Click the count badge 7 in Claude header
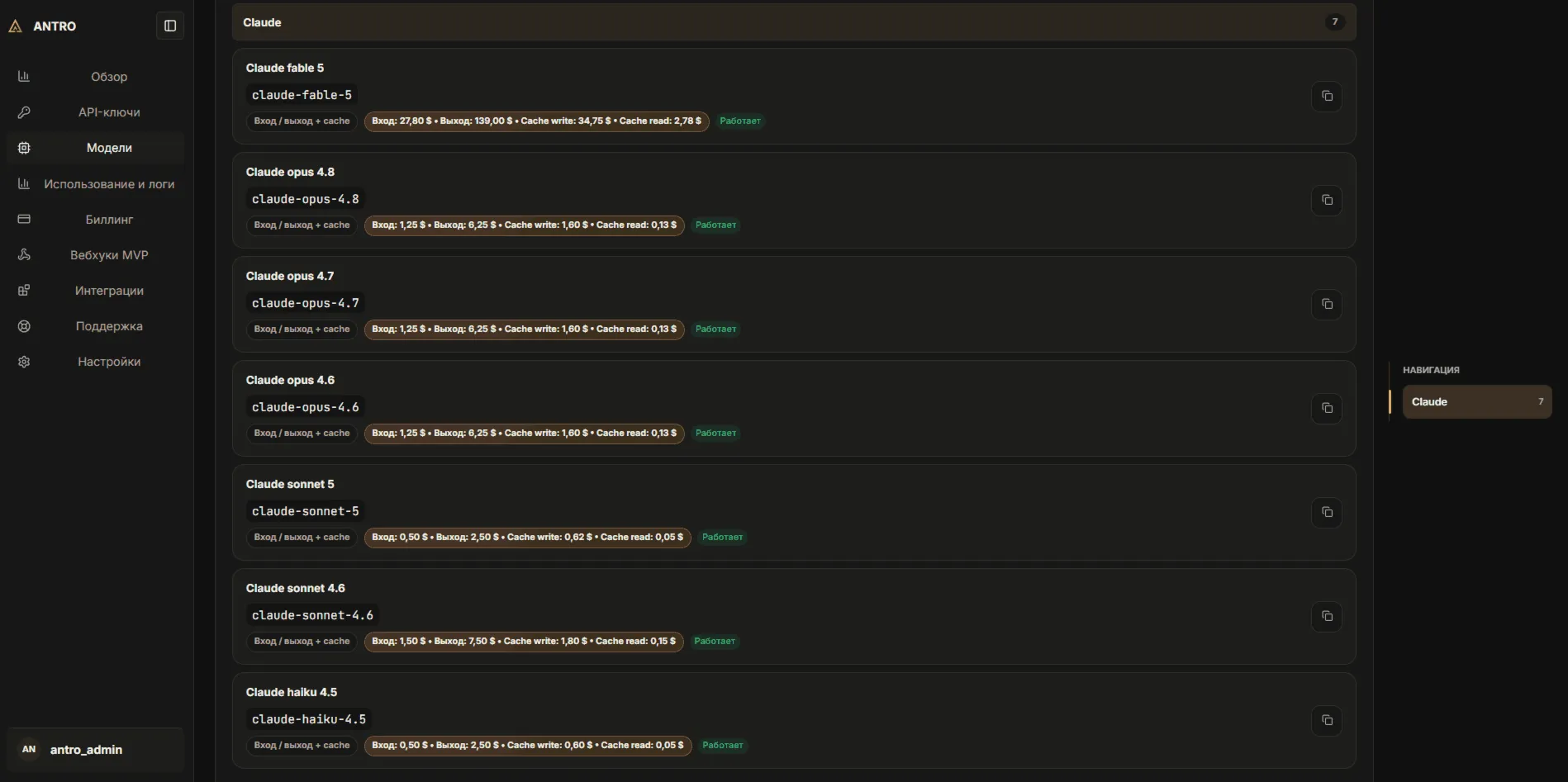1568x782 pixels. (x=1335, y=22)
